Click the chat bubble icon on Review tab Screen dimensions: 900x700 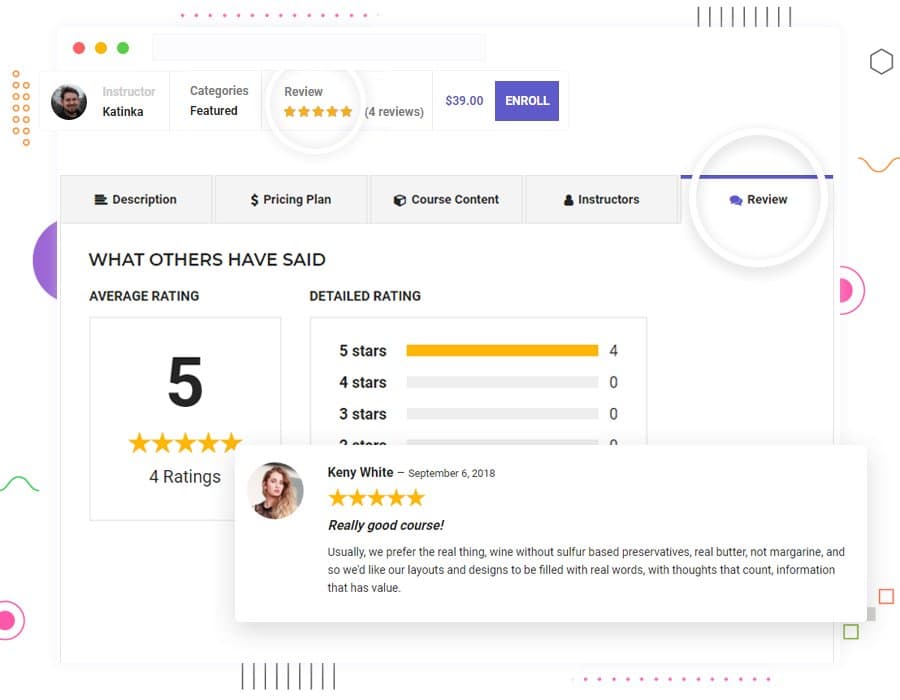(736, 200)
